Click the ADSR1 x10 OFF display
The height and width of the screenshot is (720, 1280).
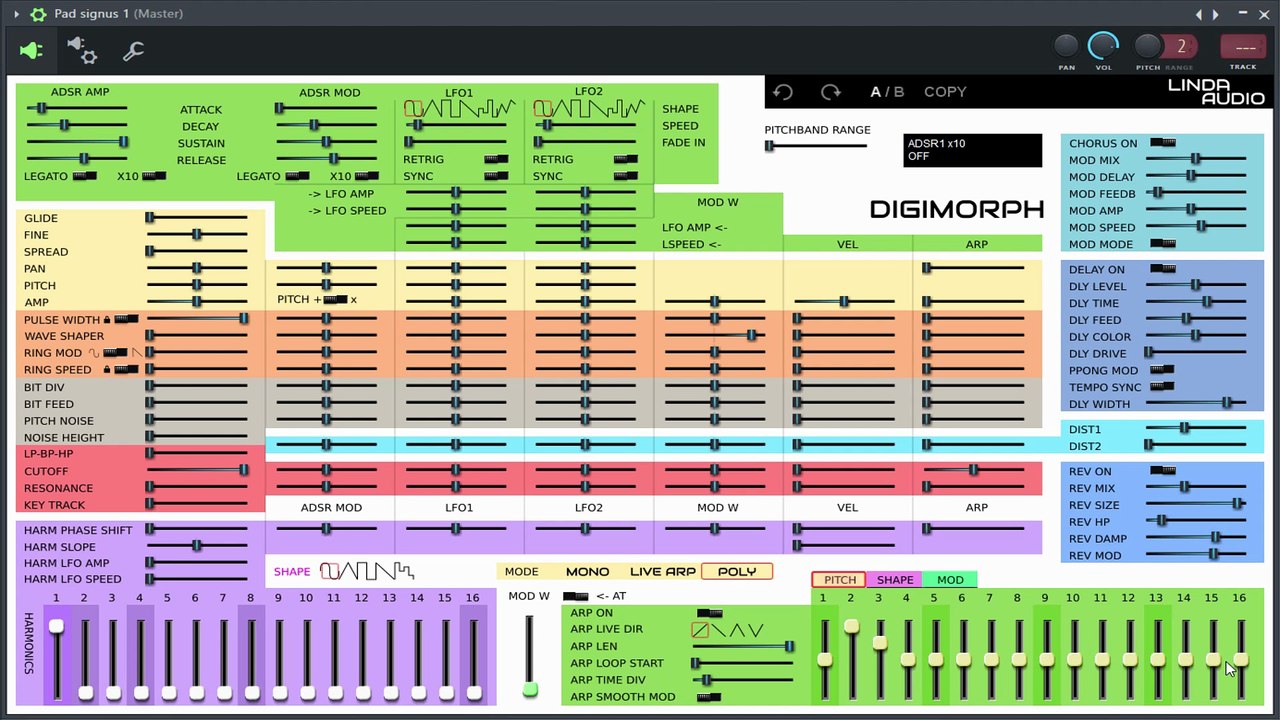pos(973,150)
